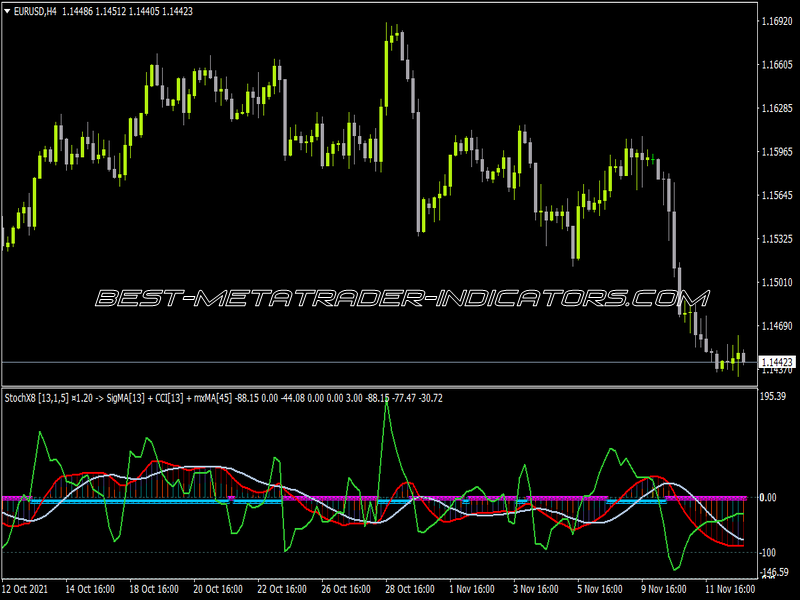This screenshot has height=600, width=800.
Task: Click the 12 Oct 2021 time label
Action: coord(25,589)
